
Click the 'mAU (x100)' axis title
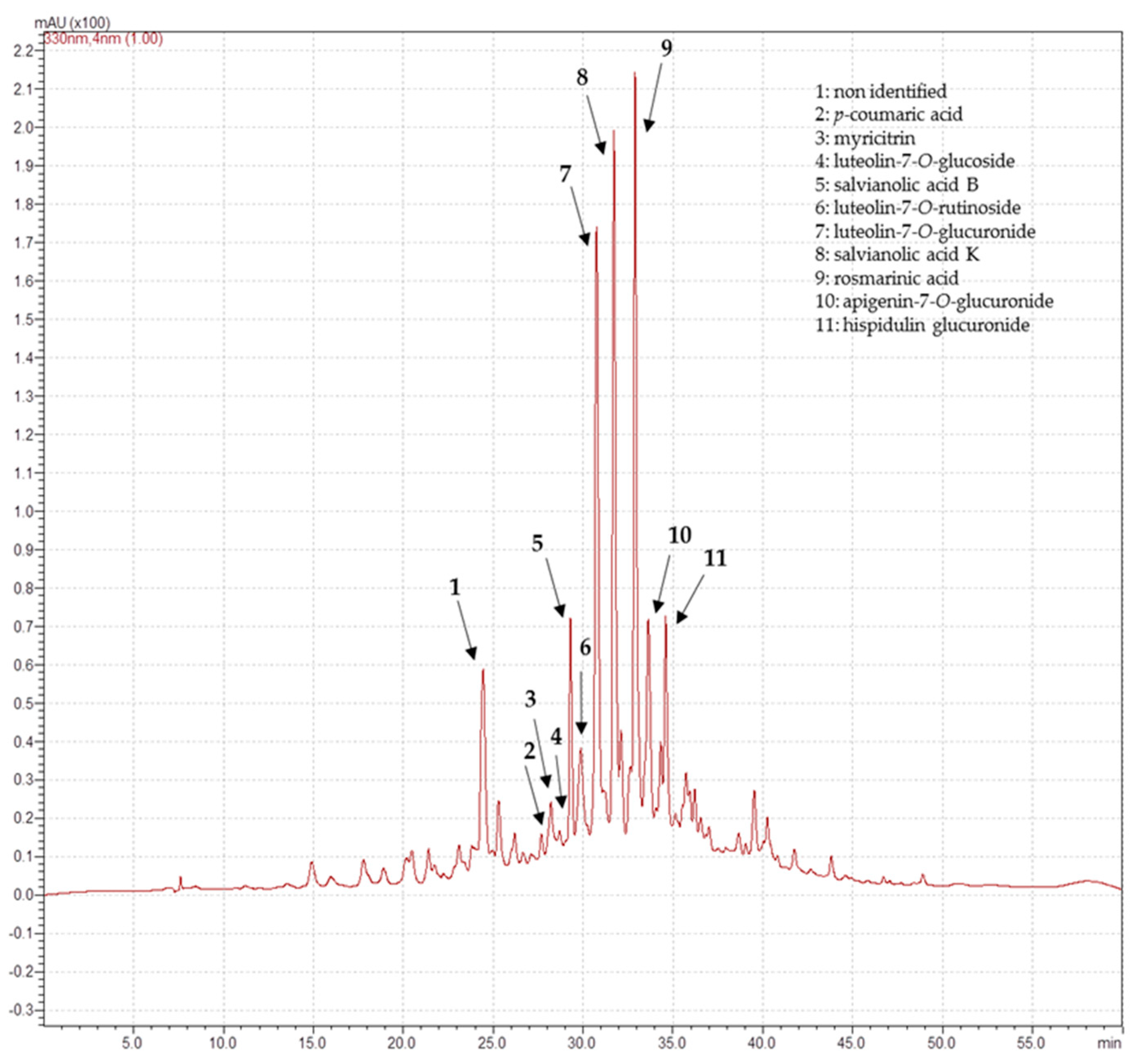[73, 23]
